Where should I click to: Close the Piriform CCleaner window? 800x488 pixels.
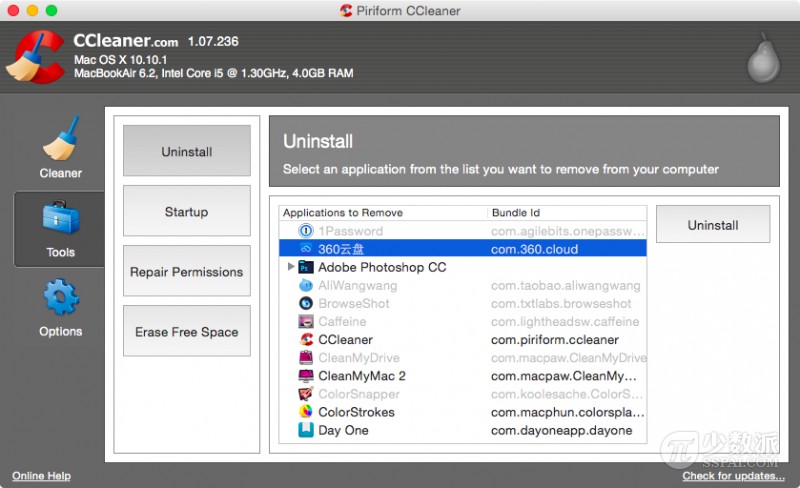click(x=13, y=10)
